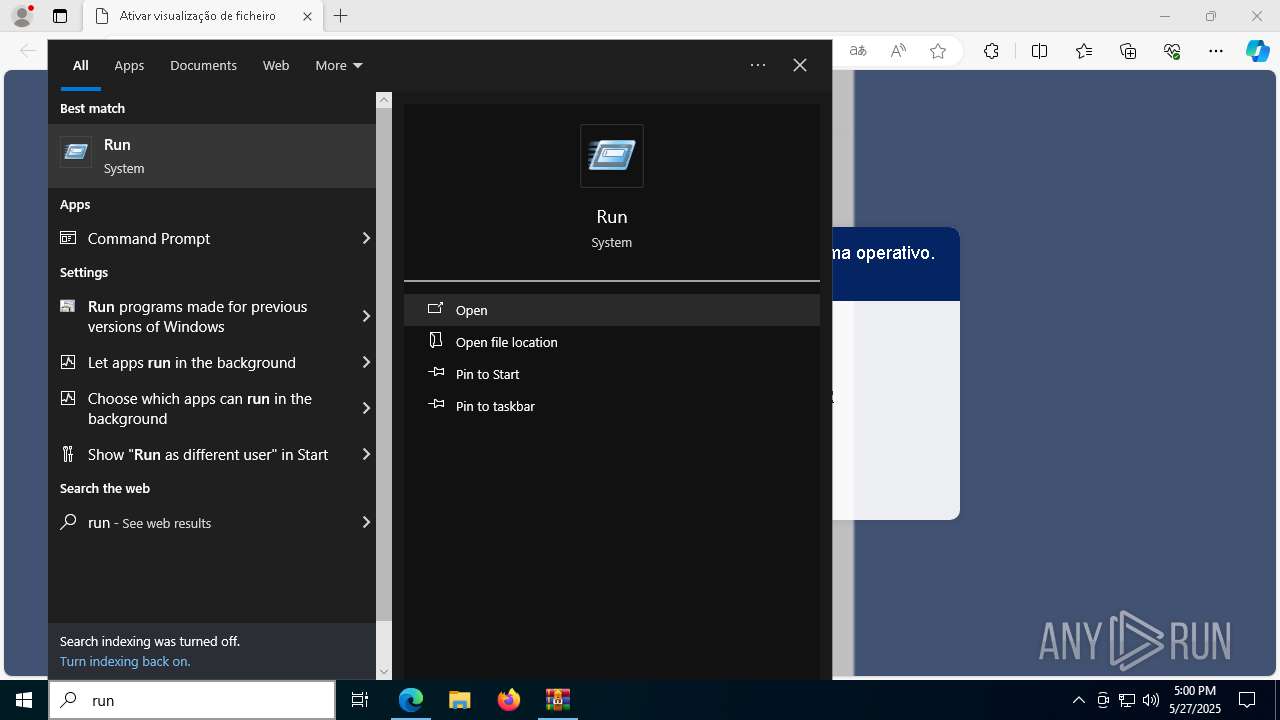This screenshot has width=1280, height=720.
Task: Expand Run programs for previous versions arrow
Action: (366, 316)
